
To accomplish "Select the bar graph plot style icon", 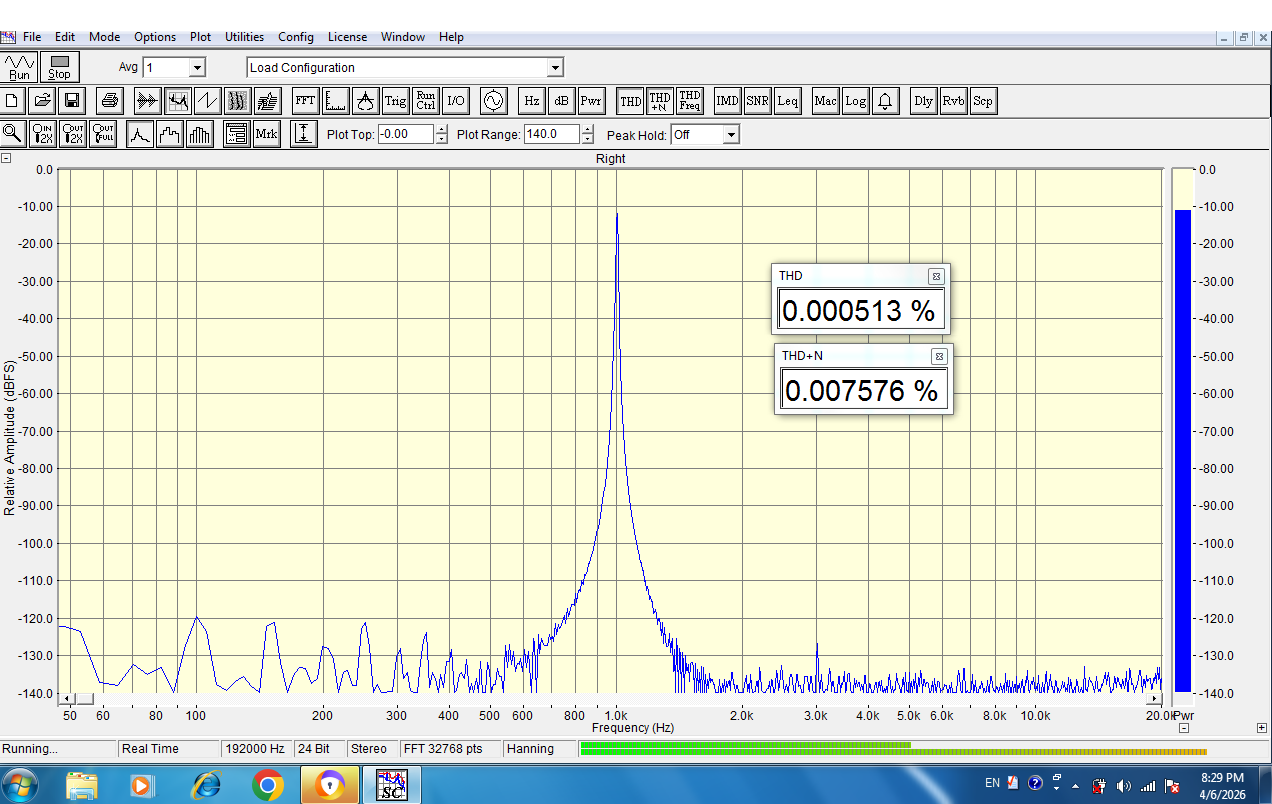I will [200, 134].
